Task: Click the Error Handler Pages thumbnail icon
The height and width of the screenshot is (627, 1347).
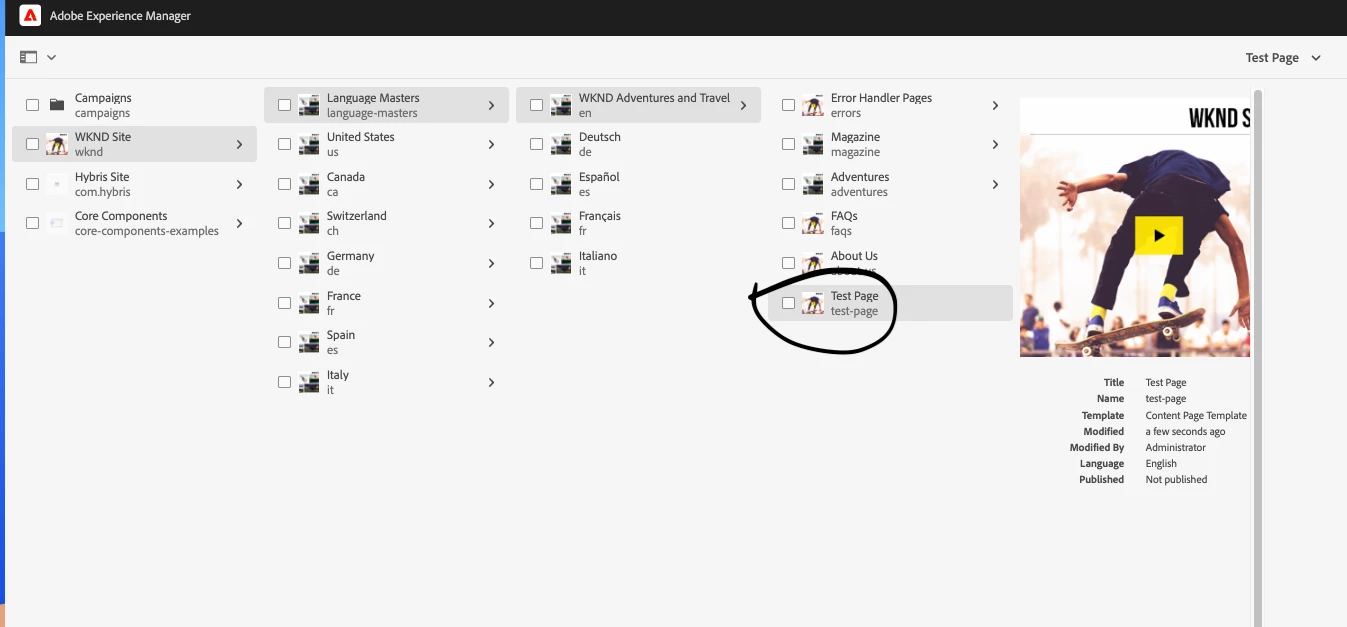Action: (813, 105)
